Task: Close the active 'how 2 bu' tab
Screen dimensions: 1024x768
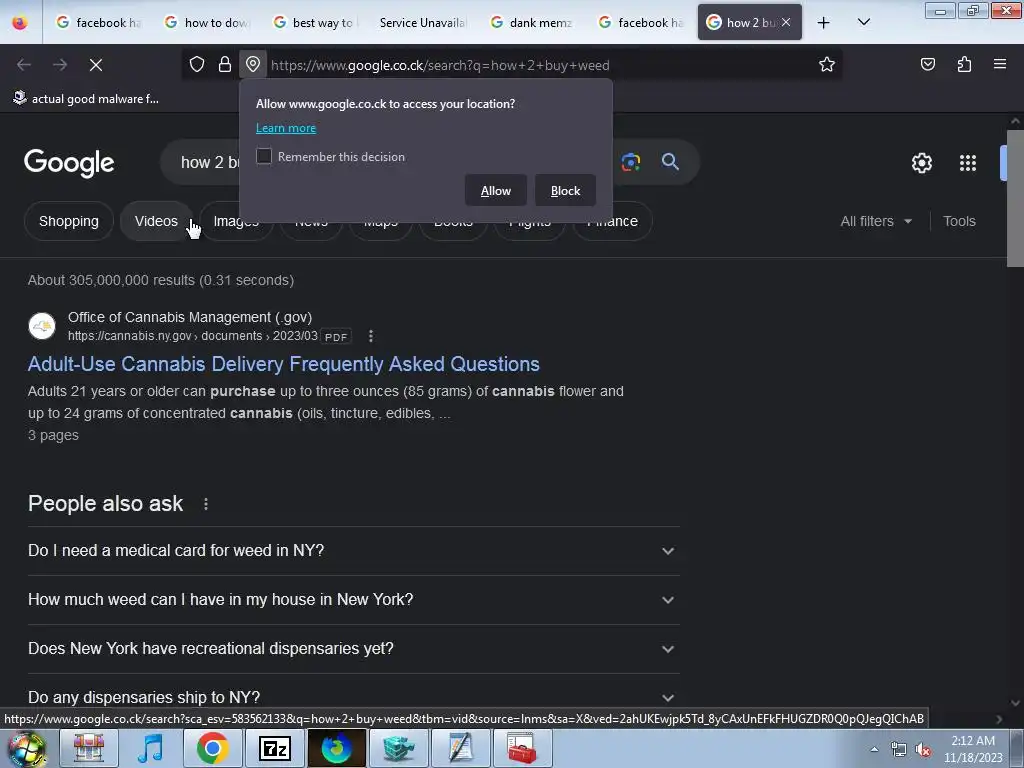Action: click(786, 22)
